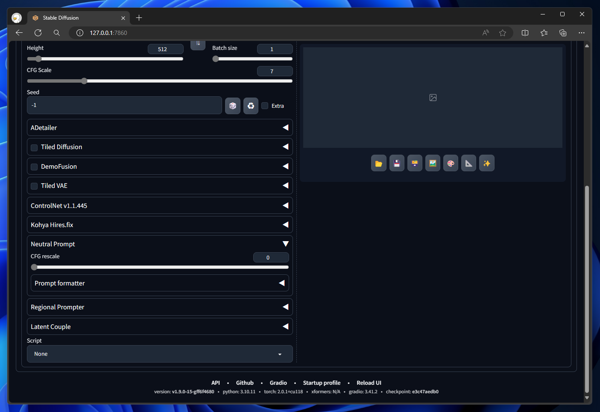Click the image placeholder in the output gallery

point(433,98)
